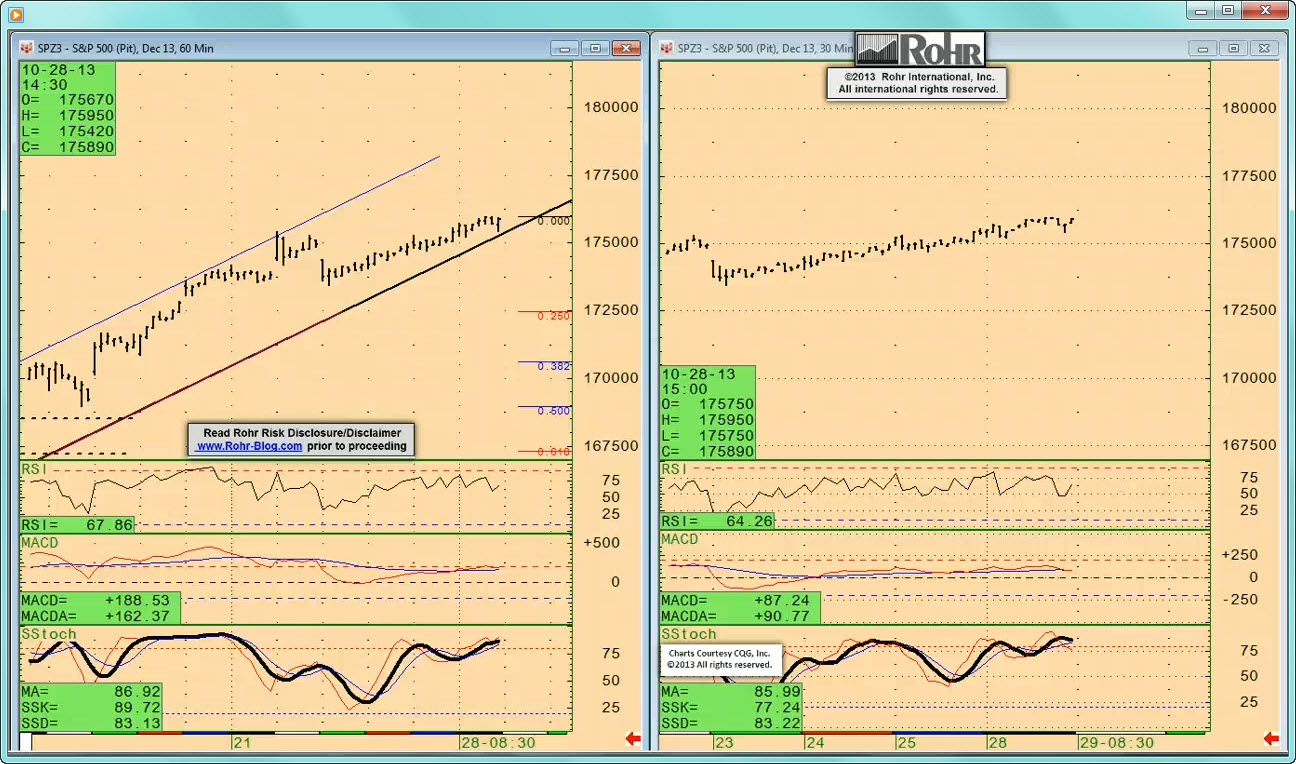Click the red arrow on the 60 Min chart
Viewport: 1296px width, 764px height.
coord(633,739)
